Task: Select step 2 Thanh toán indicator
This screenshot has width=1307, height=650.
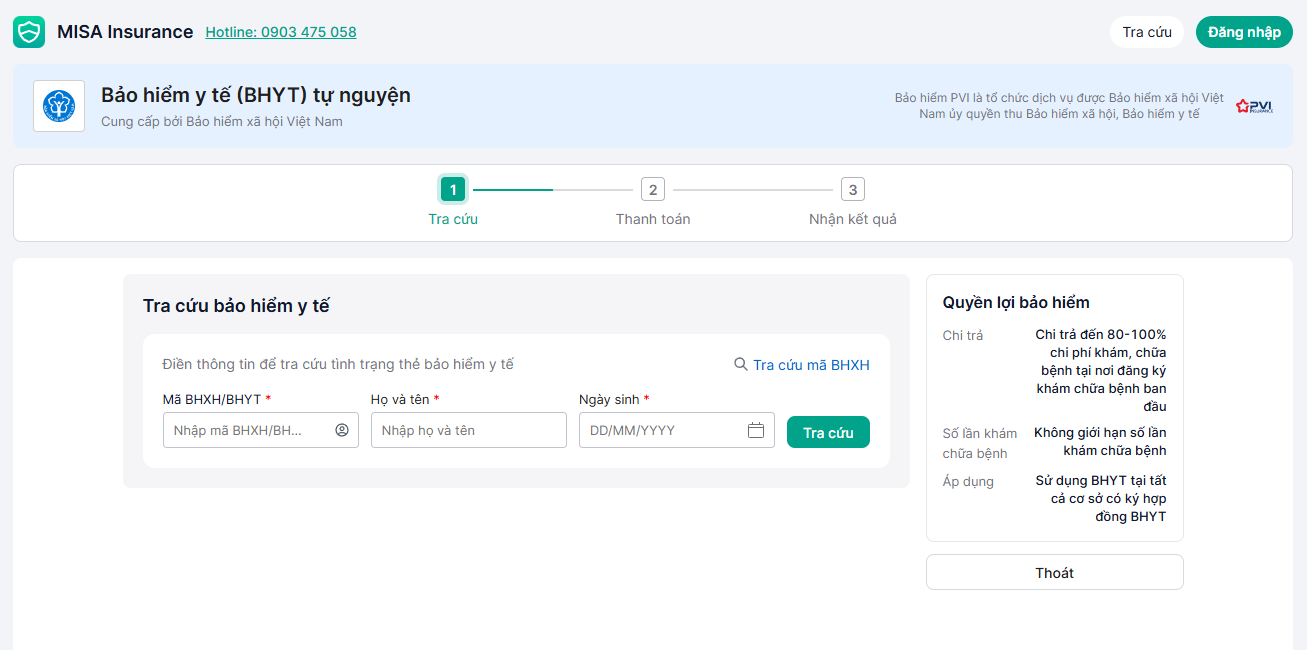Action: (652, 189)
